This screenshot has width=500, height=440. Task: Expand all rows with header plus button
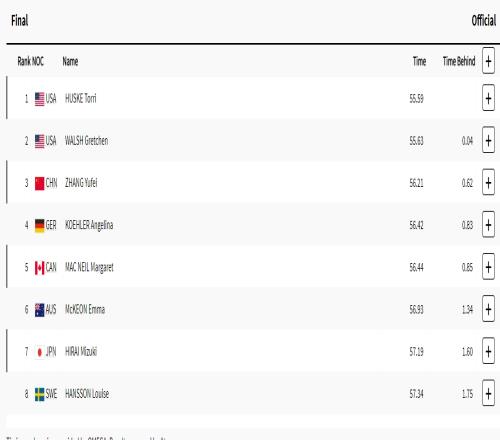coord(488,61)
